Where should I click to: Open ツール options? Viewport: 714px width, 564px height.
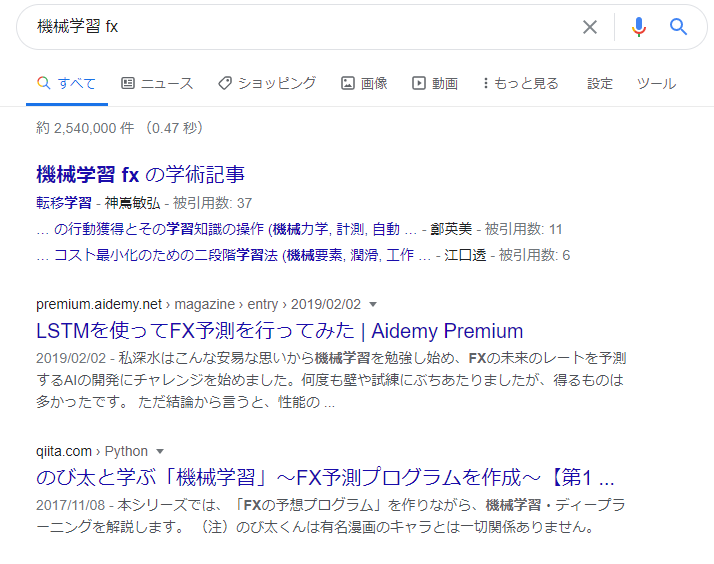click(x=656, y=83)
